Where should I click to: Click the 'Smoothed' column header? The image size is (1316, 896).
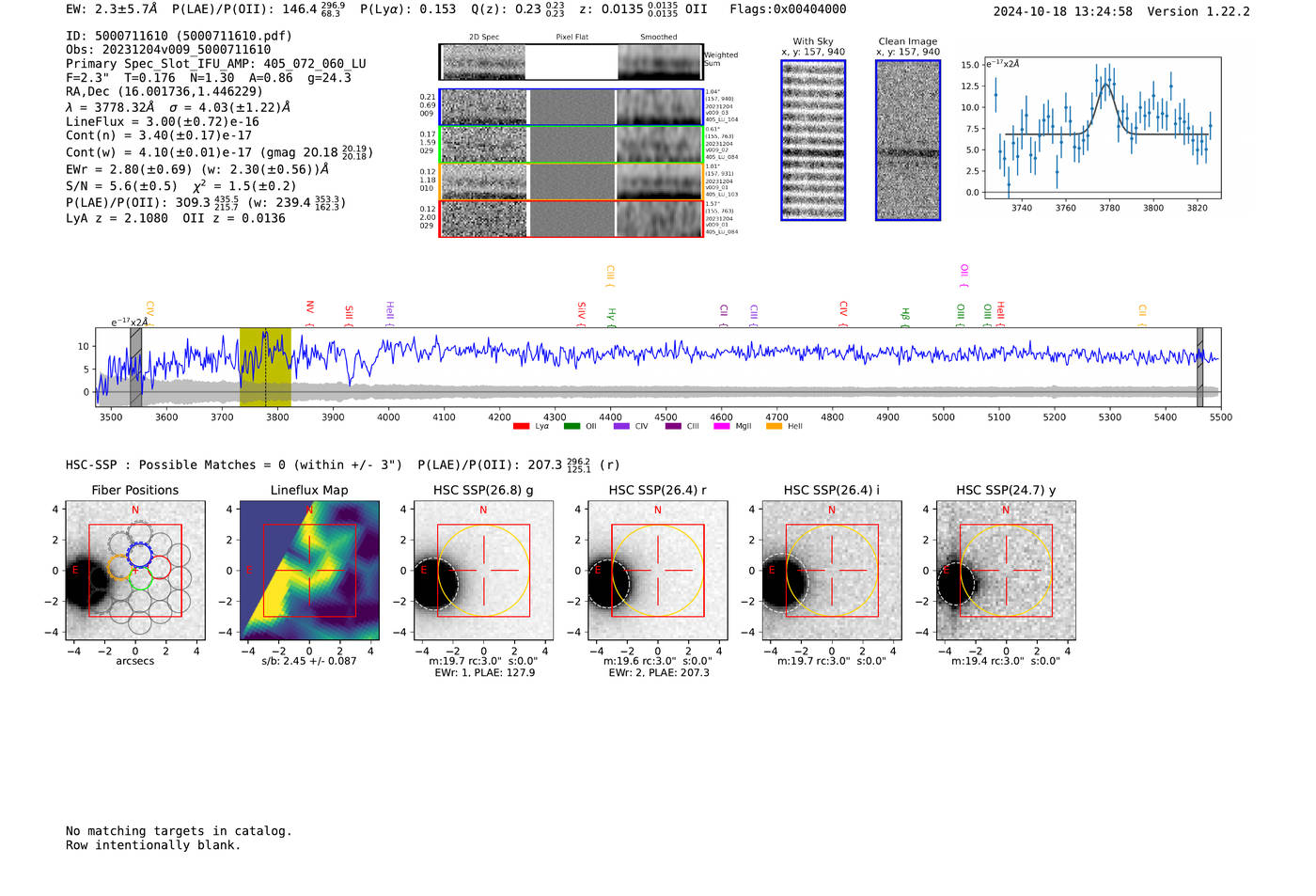point(658,37)
